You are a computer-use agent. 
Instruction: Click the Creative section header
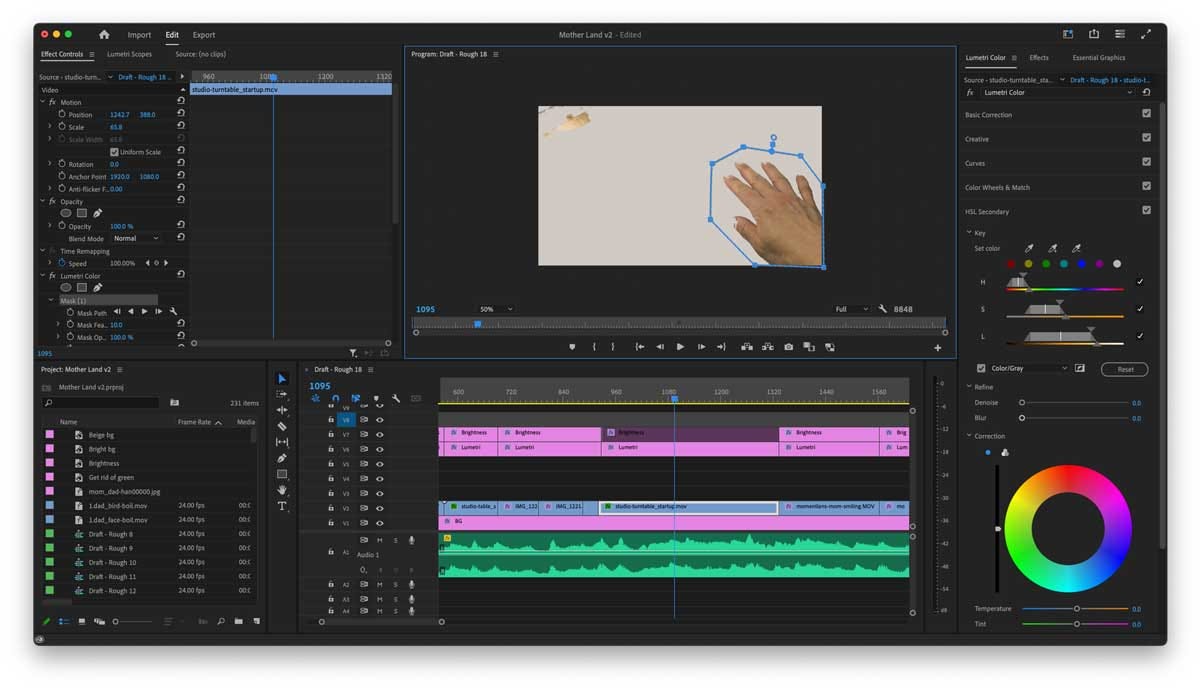977,139
